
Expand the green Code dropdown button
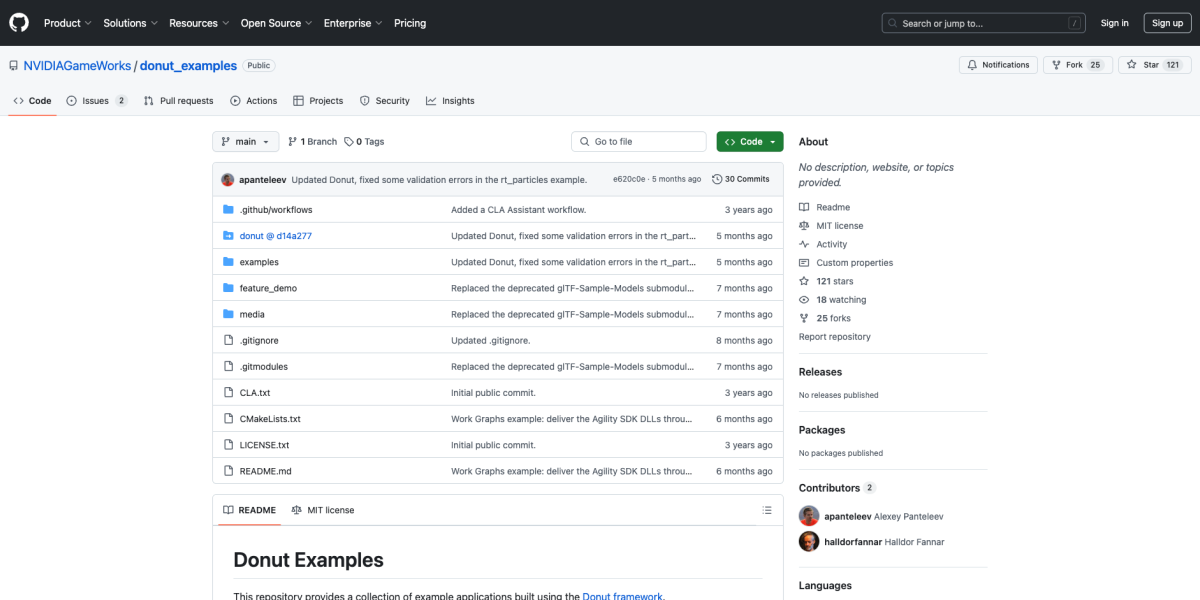pos(750,142)
